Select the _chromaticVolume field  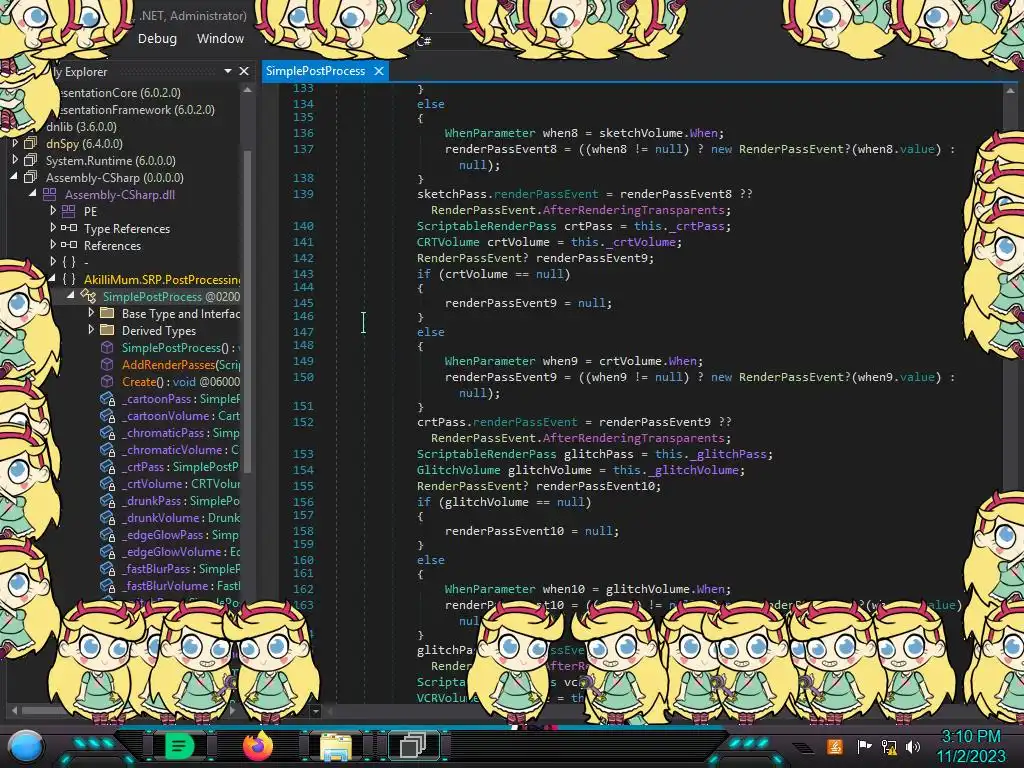tap(180, 450)
